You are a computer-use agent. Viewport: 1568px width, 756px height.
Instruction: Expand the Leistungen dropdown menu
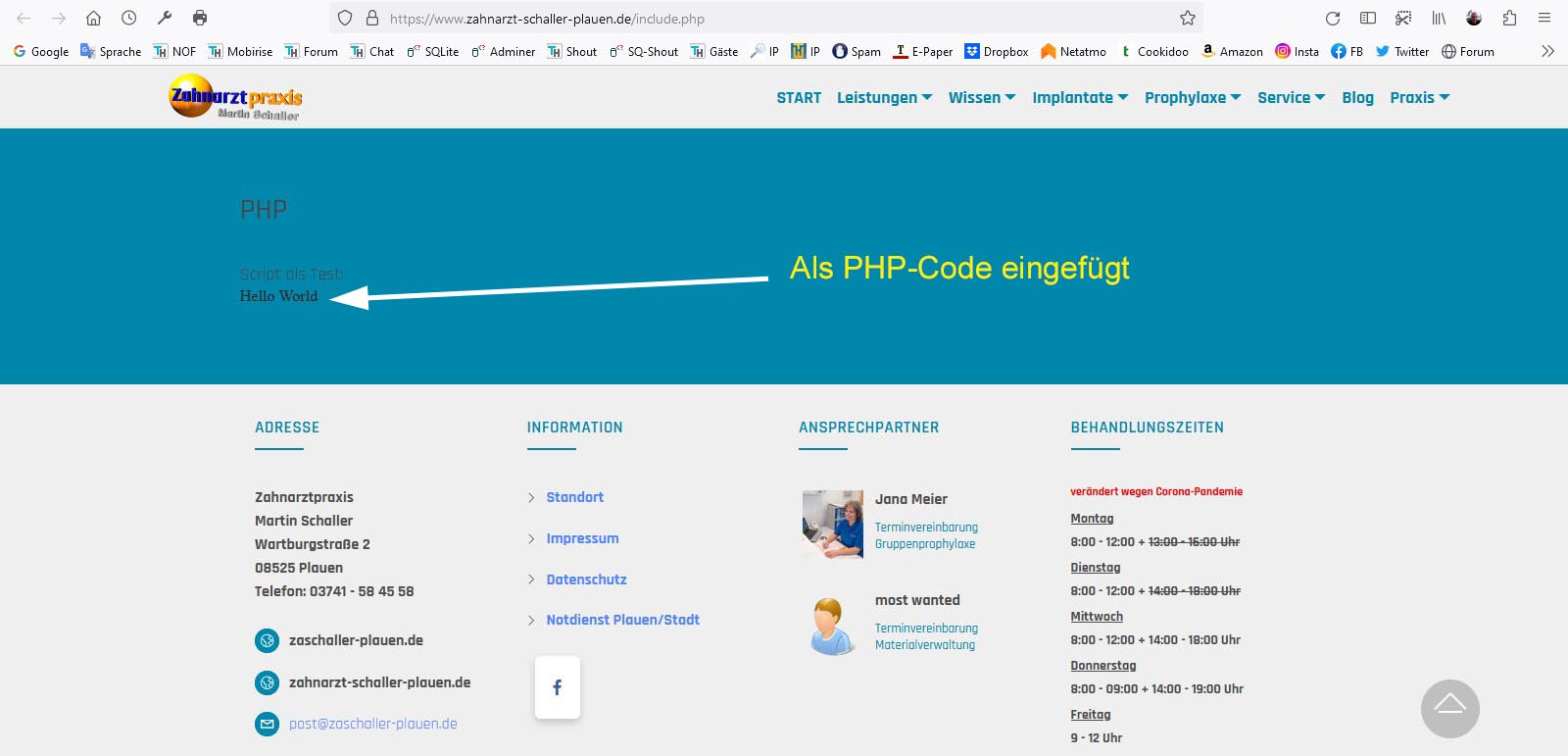pyautogui.click(x=884, y=98)
